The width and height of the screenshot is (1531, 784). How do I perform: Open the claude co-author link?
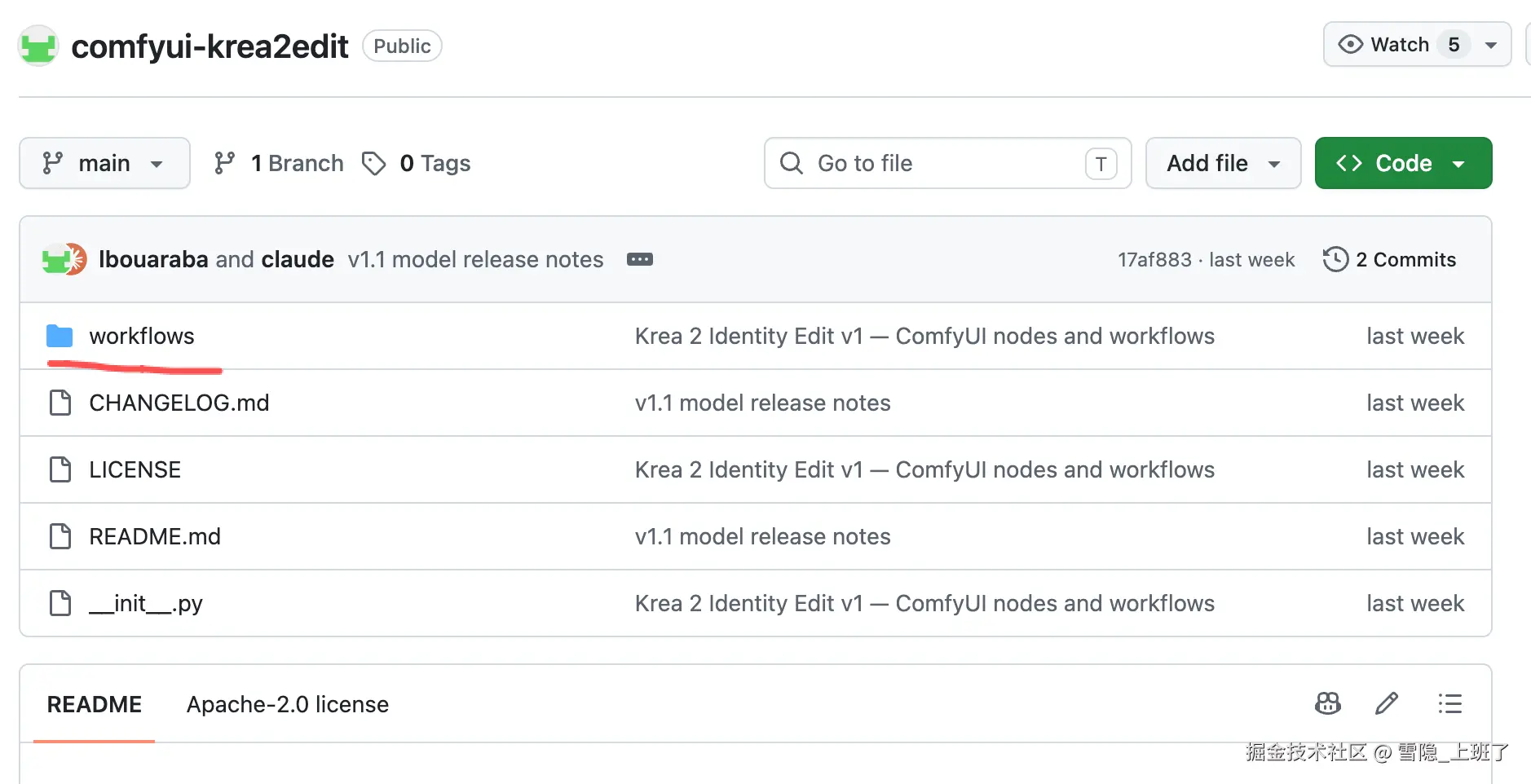click(298, 259)
